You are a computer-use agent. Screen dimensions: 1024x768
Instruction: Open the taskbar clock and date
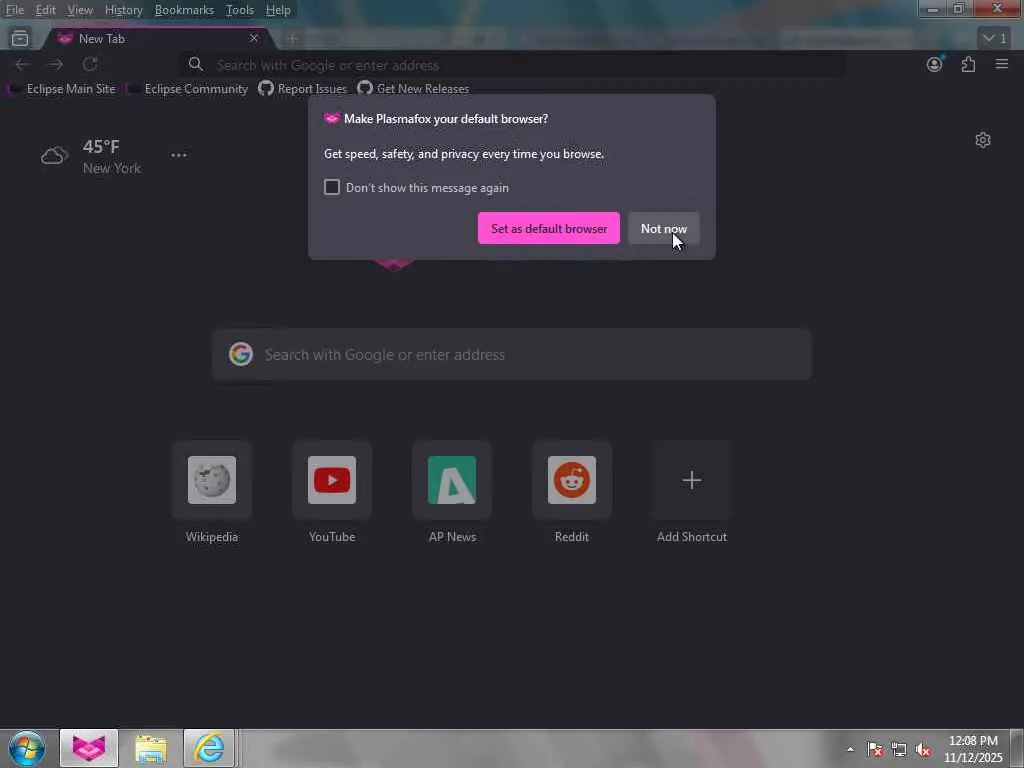point(973,749)
